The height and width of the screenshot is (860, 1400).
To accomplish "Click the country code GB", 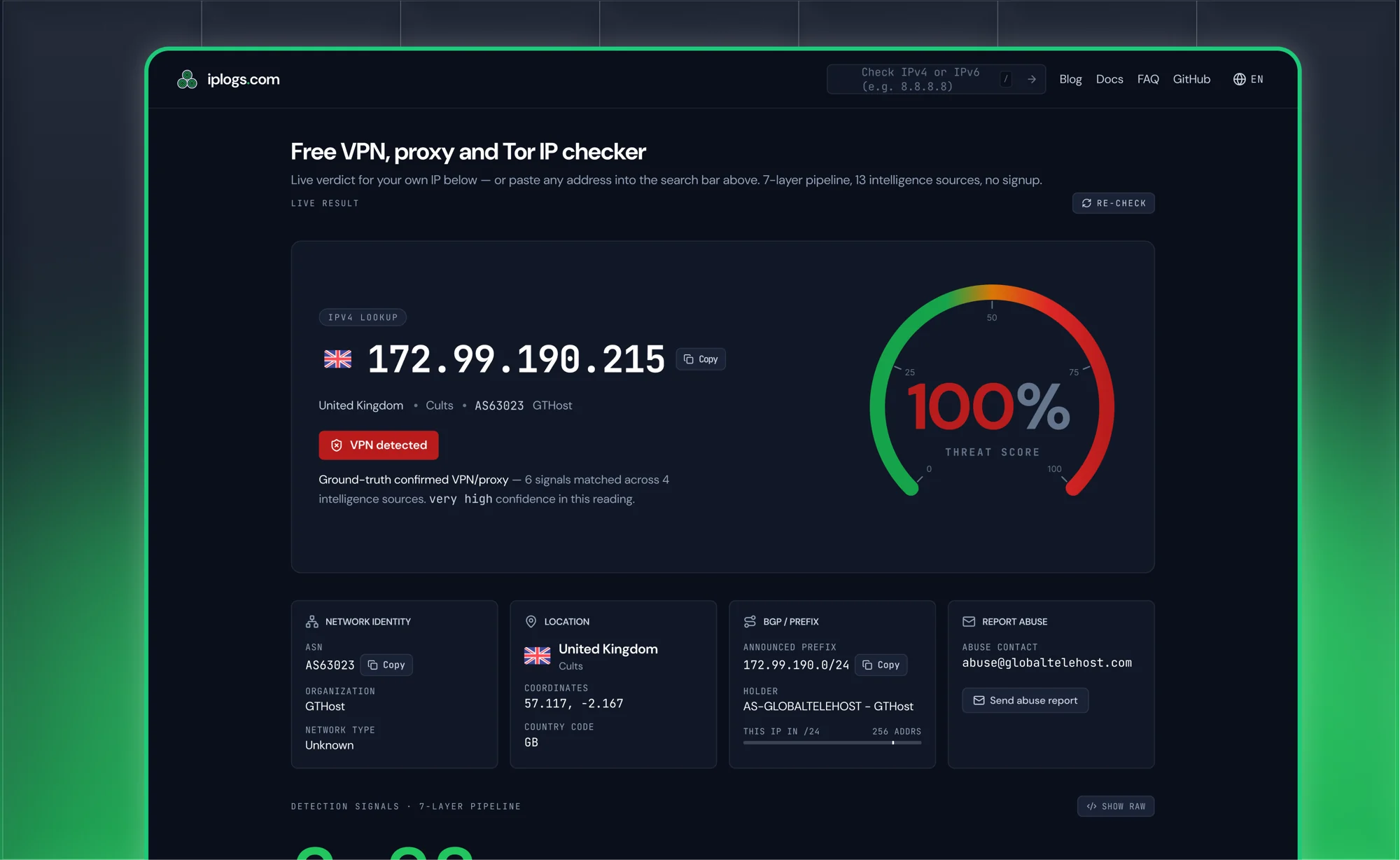I will [531, 742].
